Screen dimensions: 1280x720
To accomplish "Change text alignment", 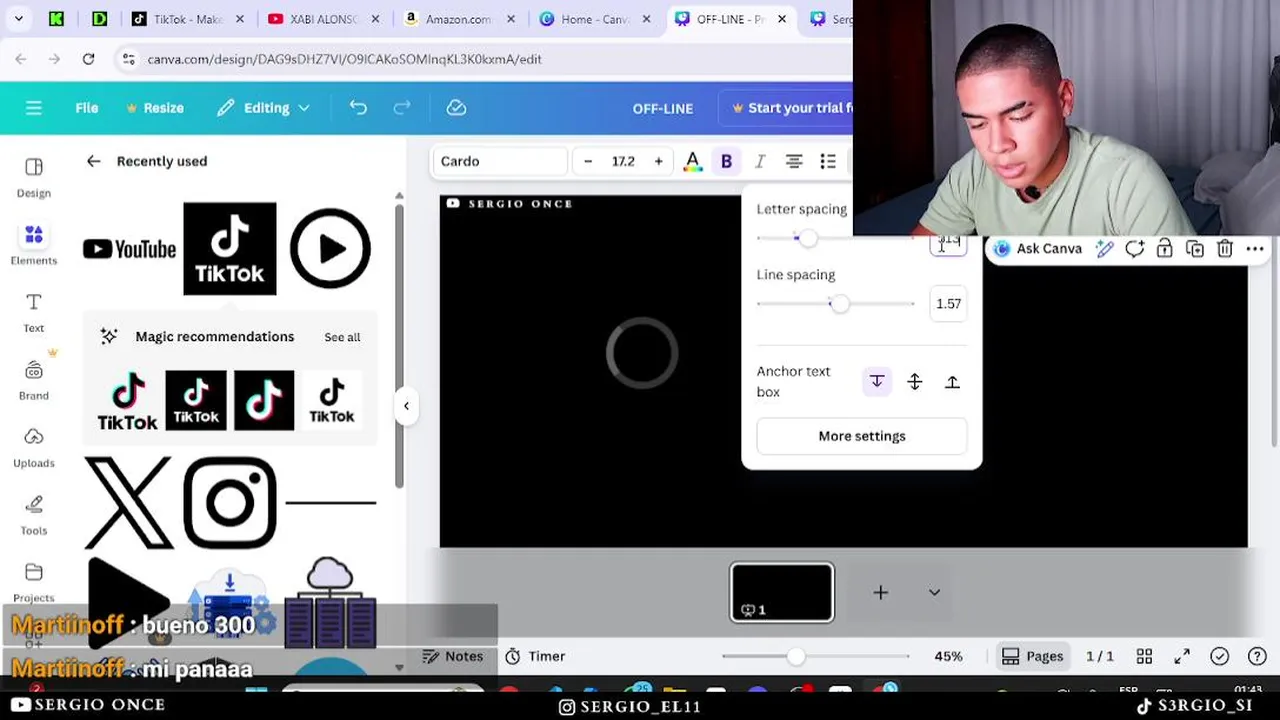I will click(794, 161).
